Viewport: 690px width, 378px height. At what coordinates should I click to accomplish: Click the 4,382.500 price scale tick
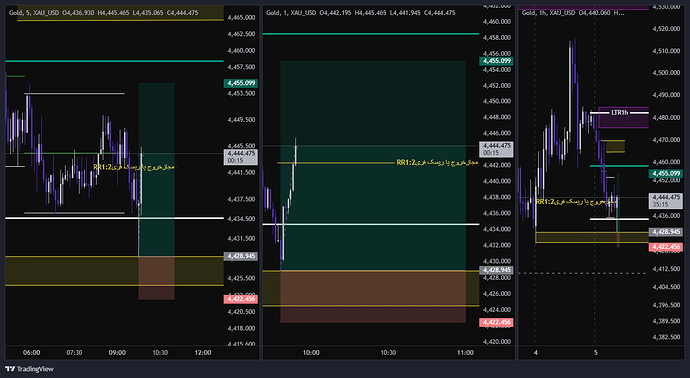666,337
